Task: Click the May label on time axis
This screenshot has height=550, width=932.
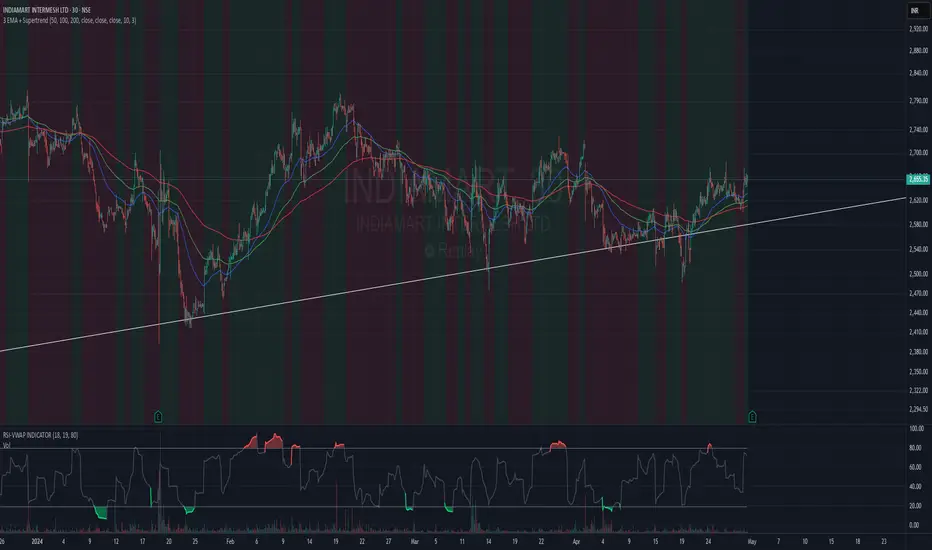Action: pos(752,542)
